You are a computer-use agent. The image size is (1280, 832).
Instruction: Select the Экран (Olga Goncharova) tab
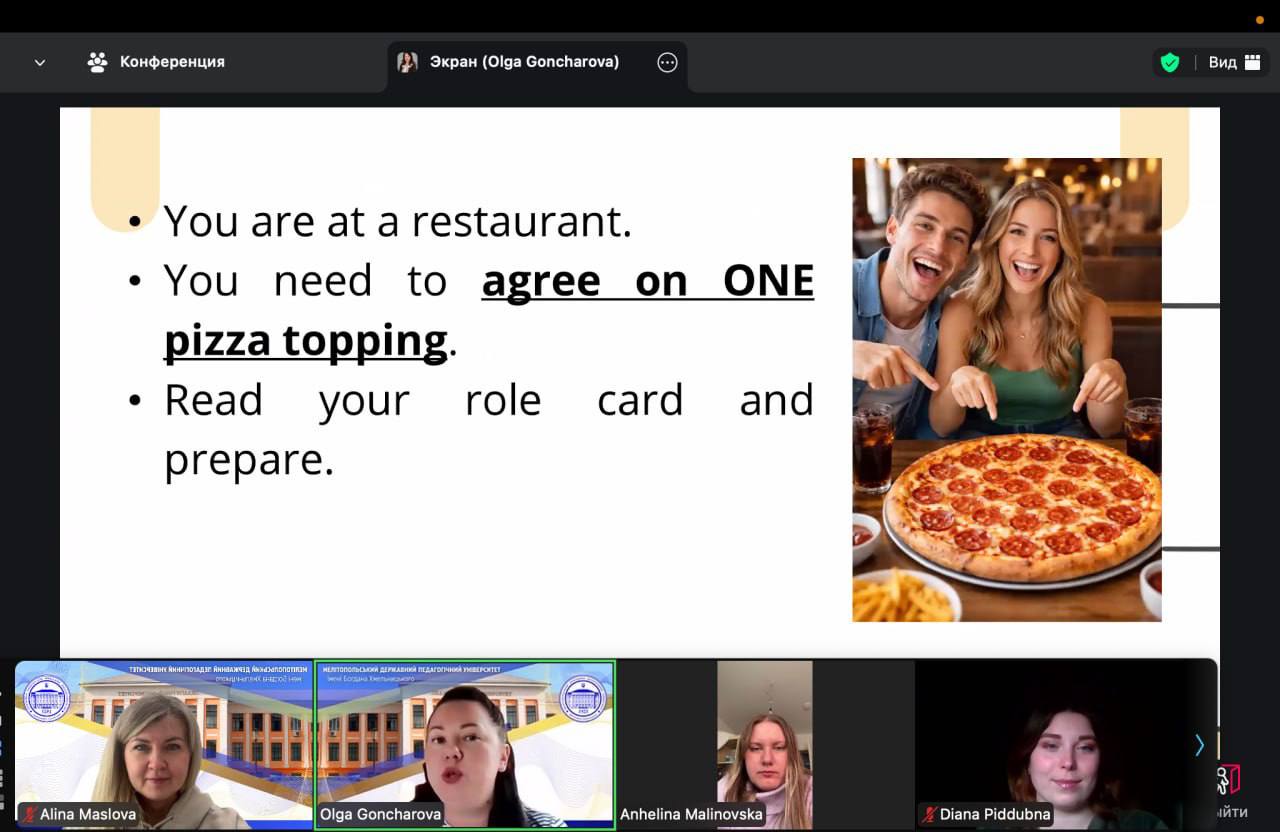pyautogui.click(x=524, y=62)
